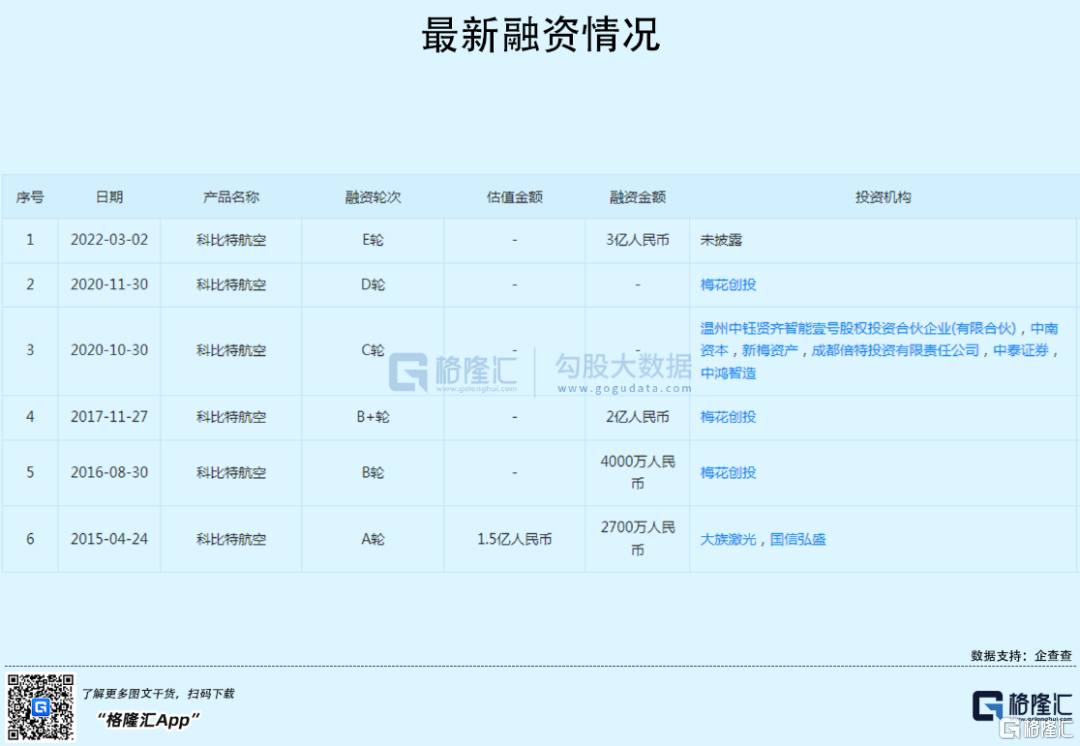The width and height of the screenshot is (1080, 746).
Task: Click the E轮 financing round cell
Action: pos(373,240)
